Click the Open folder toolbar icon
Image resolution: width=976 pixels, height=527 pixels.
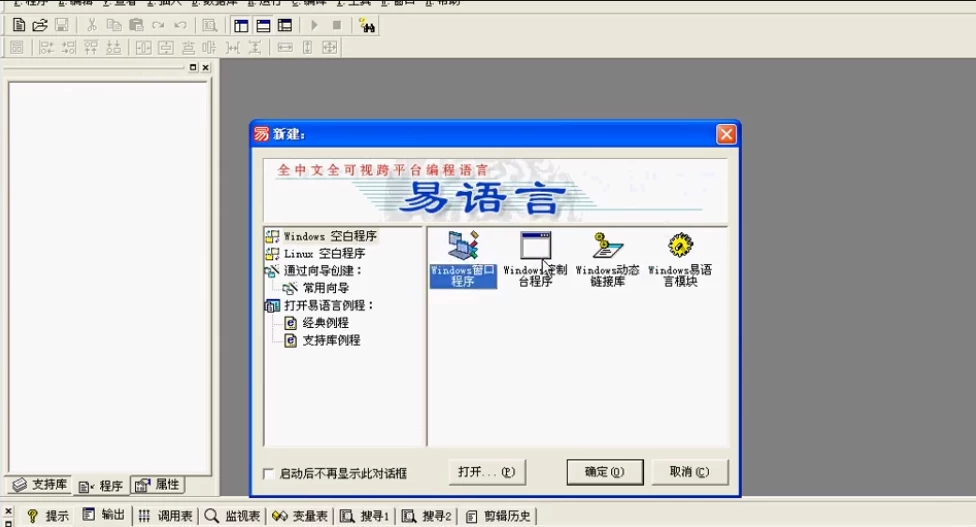(40, 25)
